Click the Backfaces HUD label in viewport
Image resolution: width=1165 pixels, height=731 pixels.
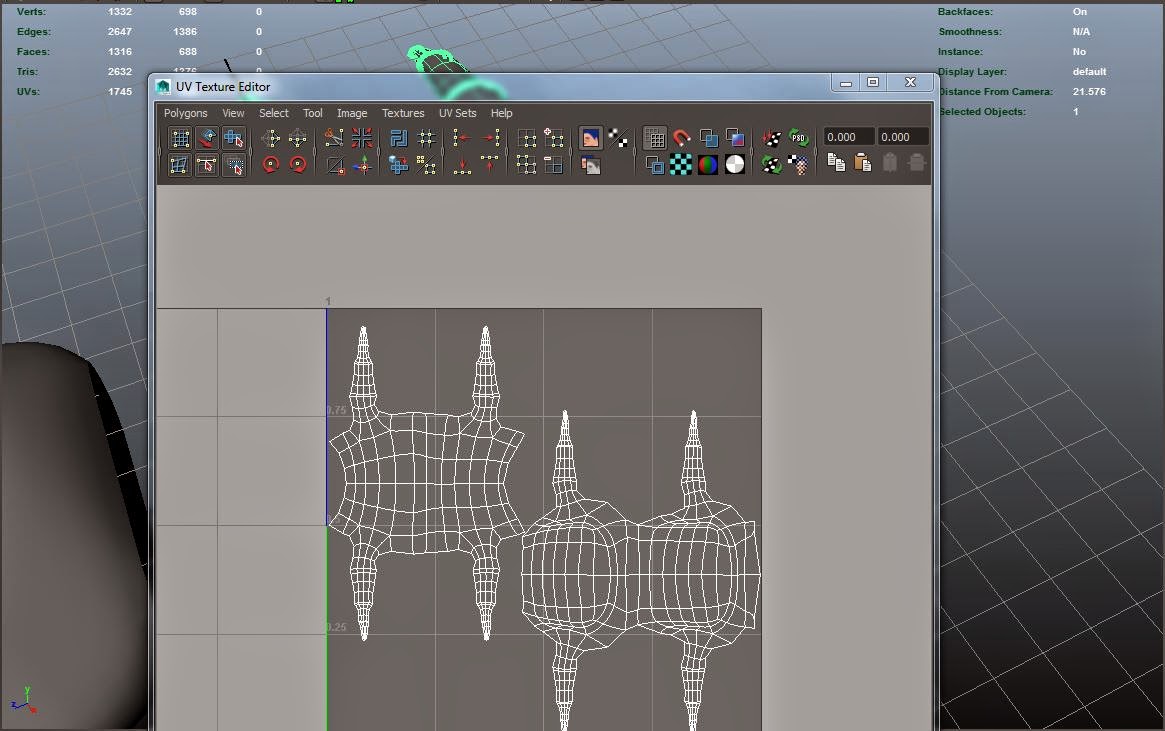tap(965, 12)
